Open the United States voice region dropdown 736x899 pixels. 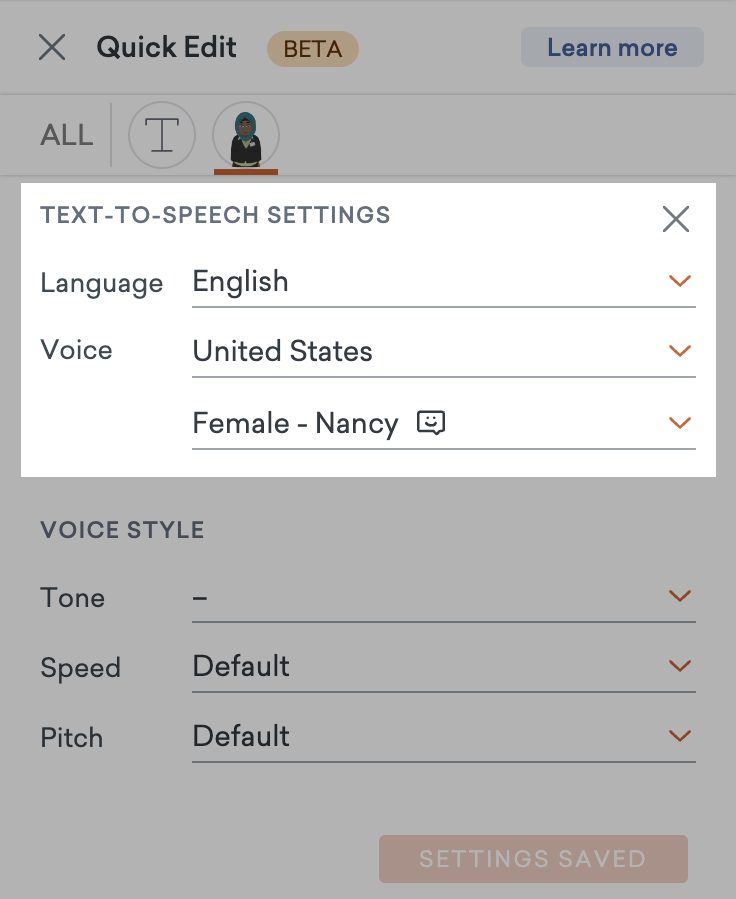(x=444, y=352)
